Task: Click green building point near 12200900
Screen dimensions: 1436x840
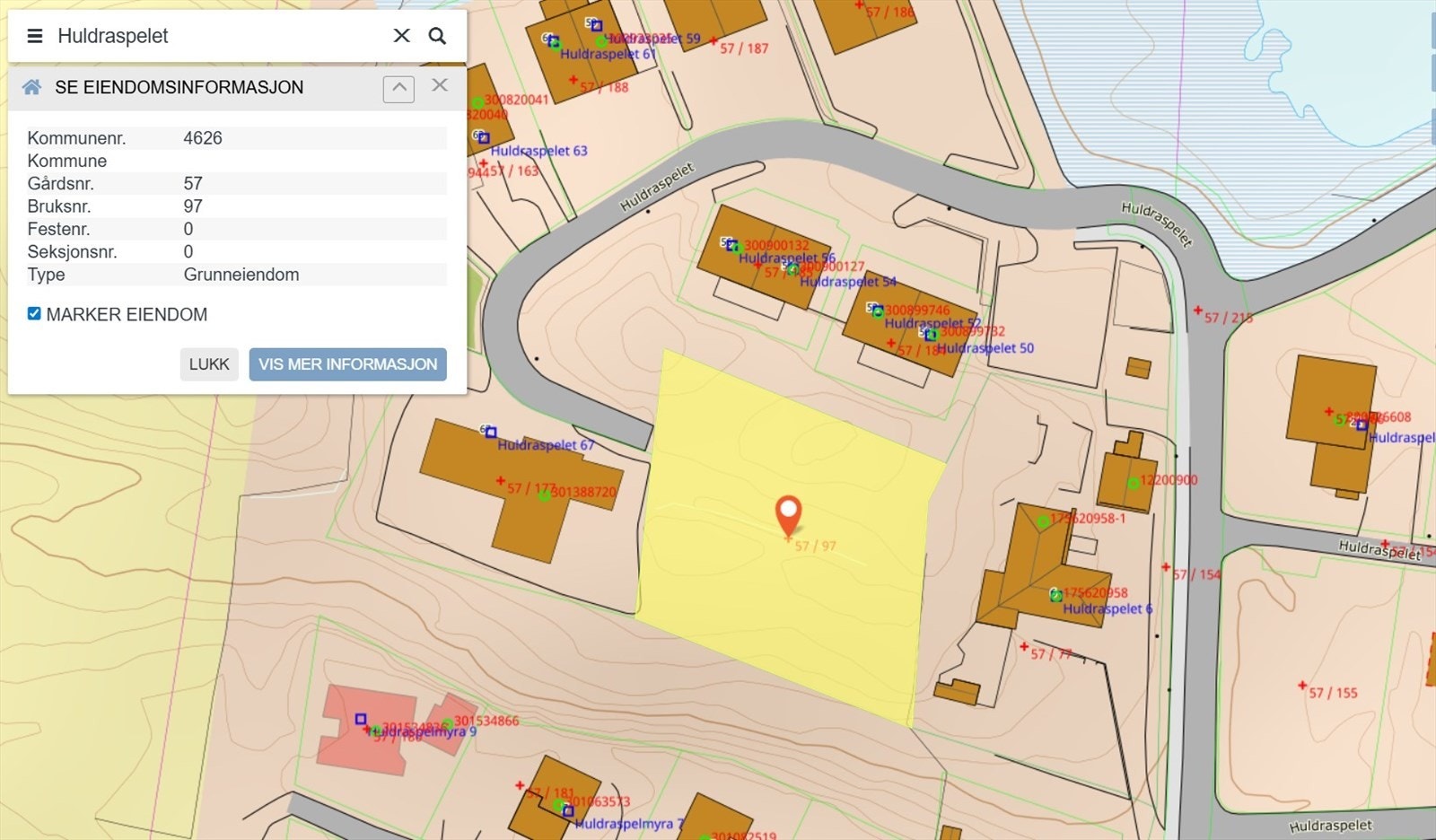Action: 1134,484
